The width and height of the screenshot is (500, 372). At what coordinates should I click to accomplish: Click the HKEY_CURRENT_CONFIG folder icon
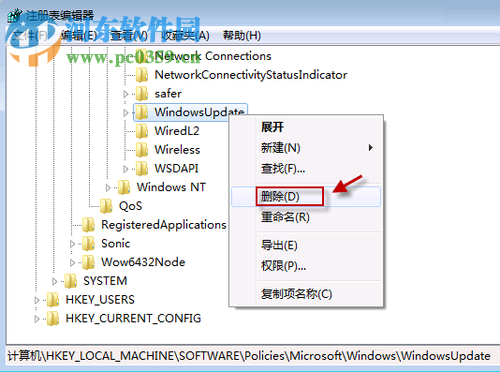click(x=53, y=318)
